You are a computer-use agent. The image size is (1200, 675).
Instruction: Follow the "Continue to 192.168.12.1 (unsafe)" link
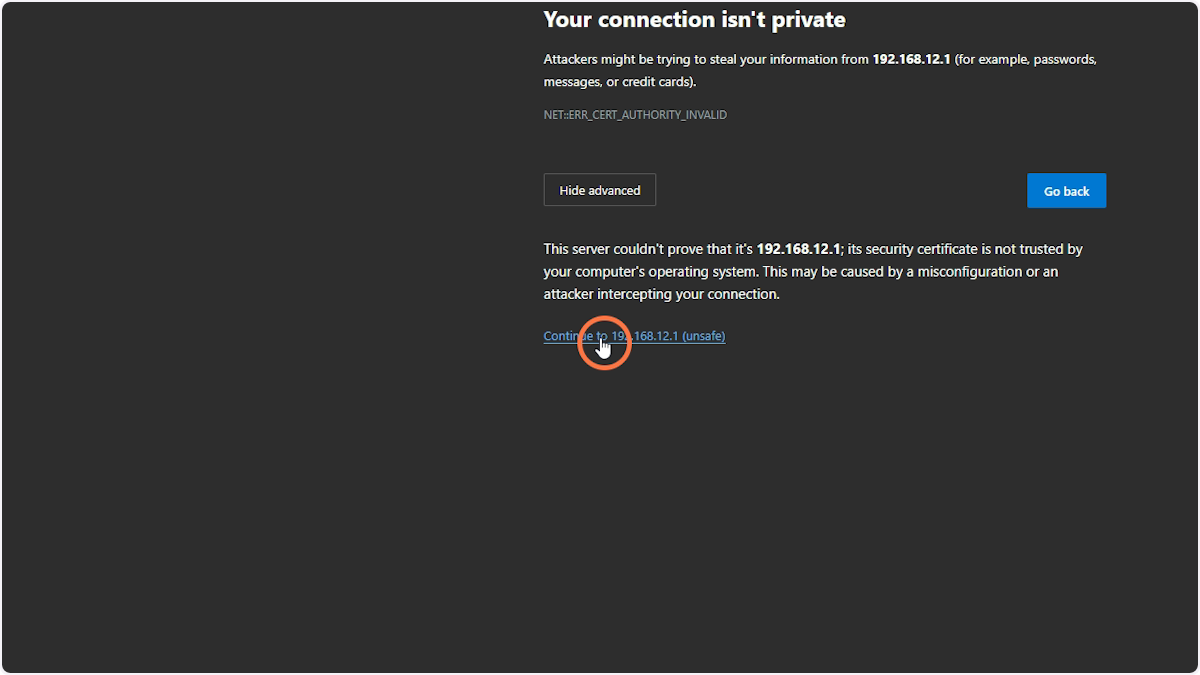coord(633,335)
